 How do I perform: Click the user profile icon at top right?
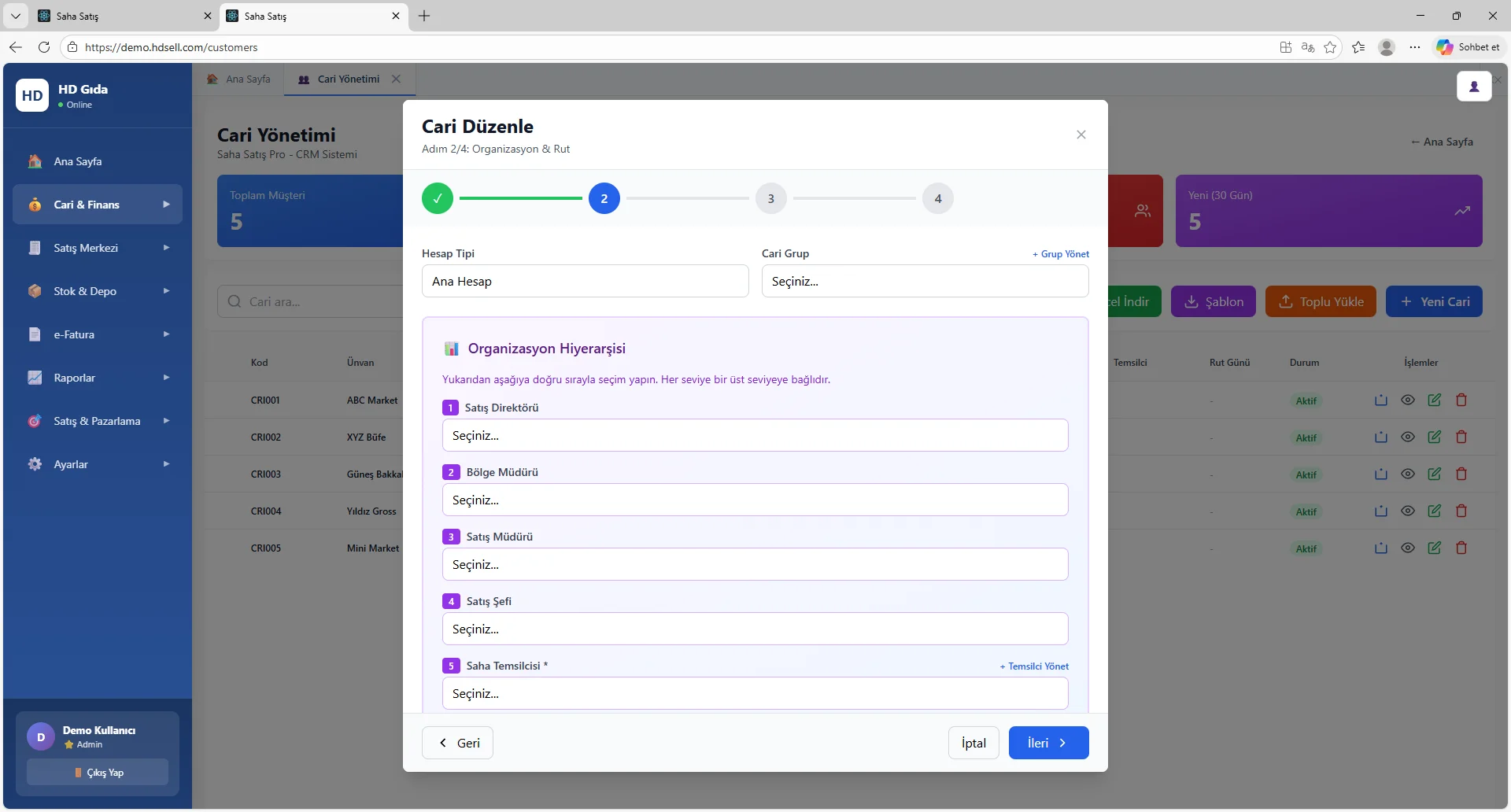pyautogui.click(x=1473, y=87)
